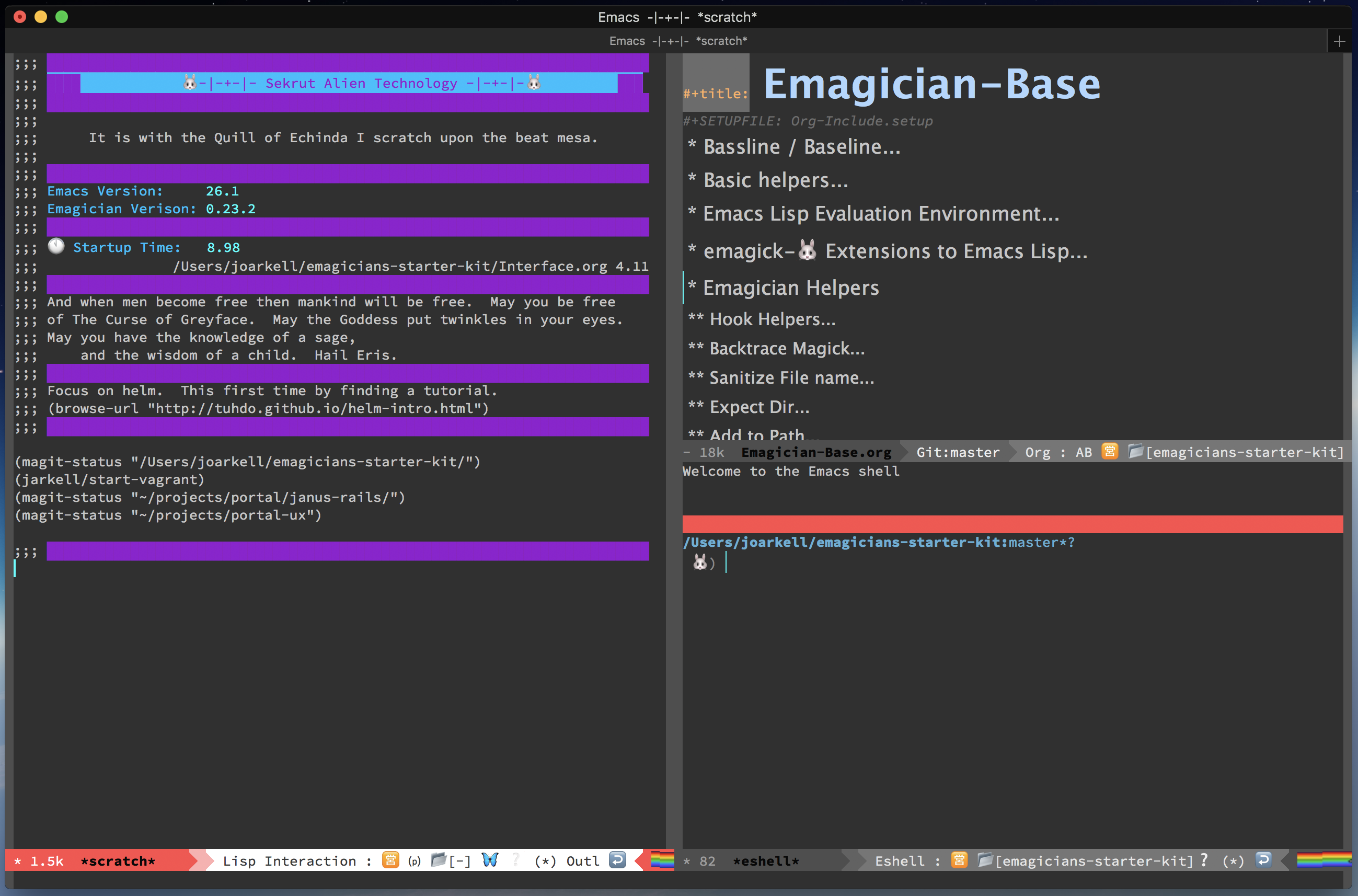Click the orange kanji icon beside Lisp Interaction
This screenshot has height=896, width=1358.
click(x=390, y=860)
